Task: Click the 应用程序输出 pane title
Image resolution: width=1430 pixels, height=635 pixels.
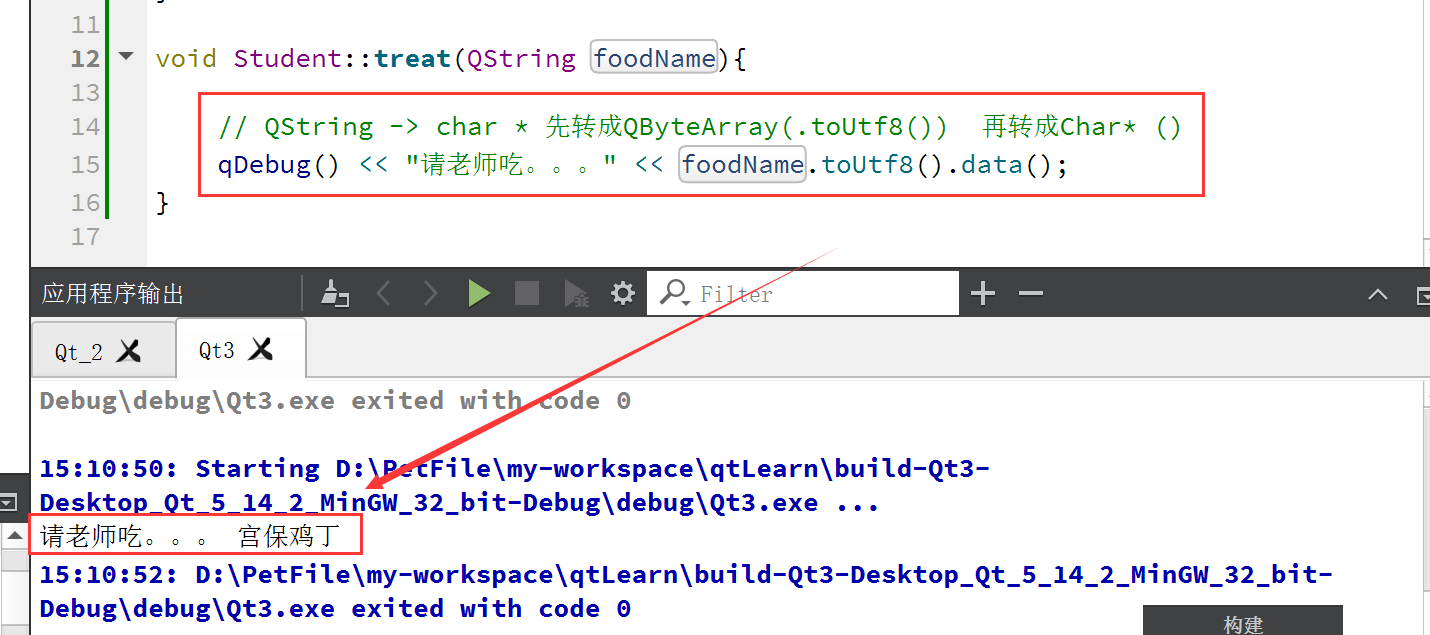Action: [x=113, y=294]
